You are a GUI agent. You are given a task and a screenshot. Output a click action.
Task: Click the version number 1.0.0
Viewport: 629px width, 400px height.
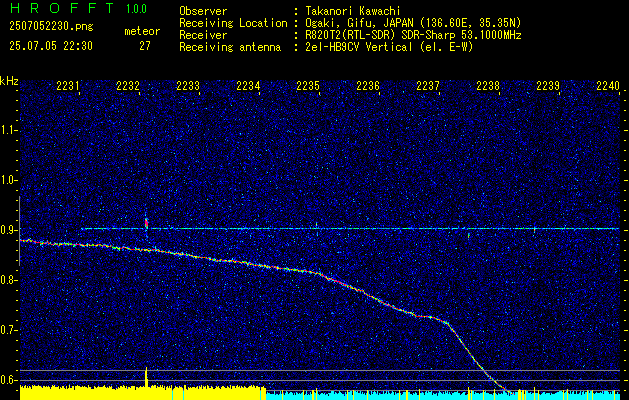136,9
